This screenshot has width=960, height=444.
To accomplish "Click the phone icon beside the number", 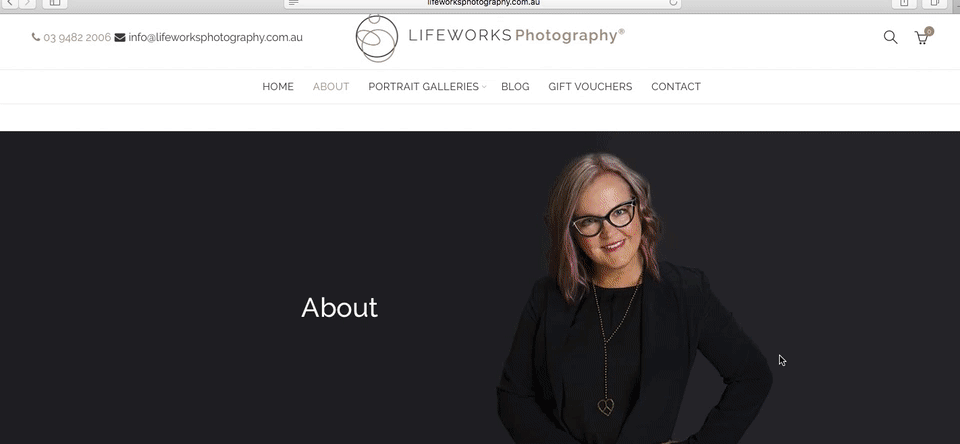I will (36, 37).
